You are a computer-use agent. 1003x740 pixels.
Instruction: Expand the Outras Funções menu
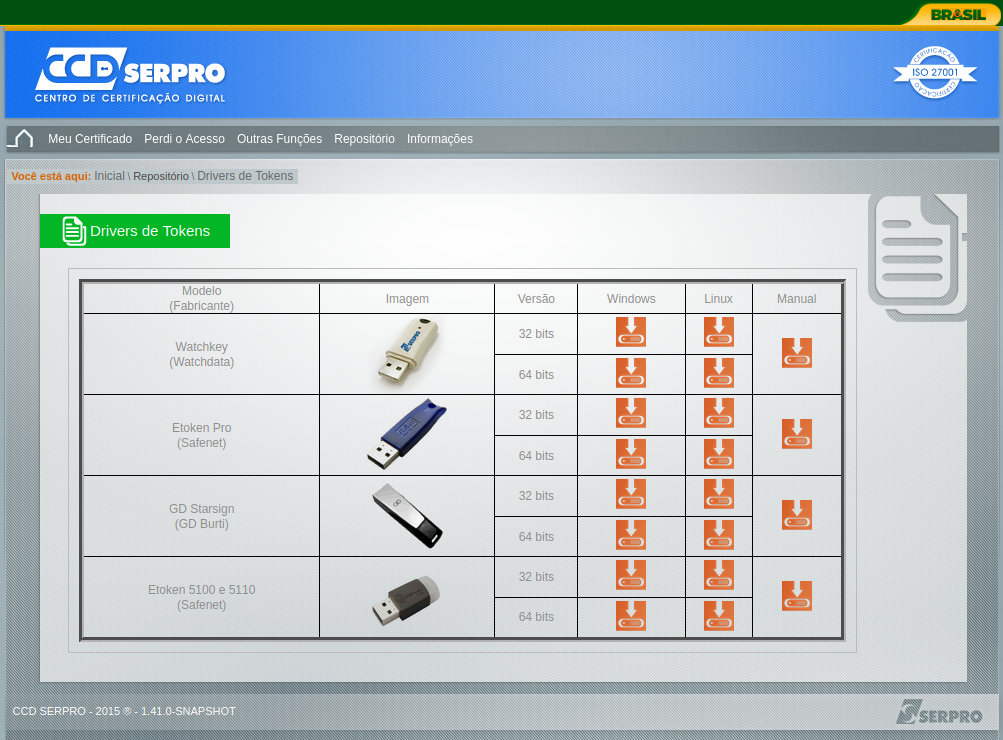click(x=279, y=139)
